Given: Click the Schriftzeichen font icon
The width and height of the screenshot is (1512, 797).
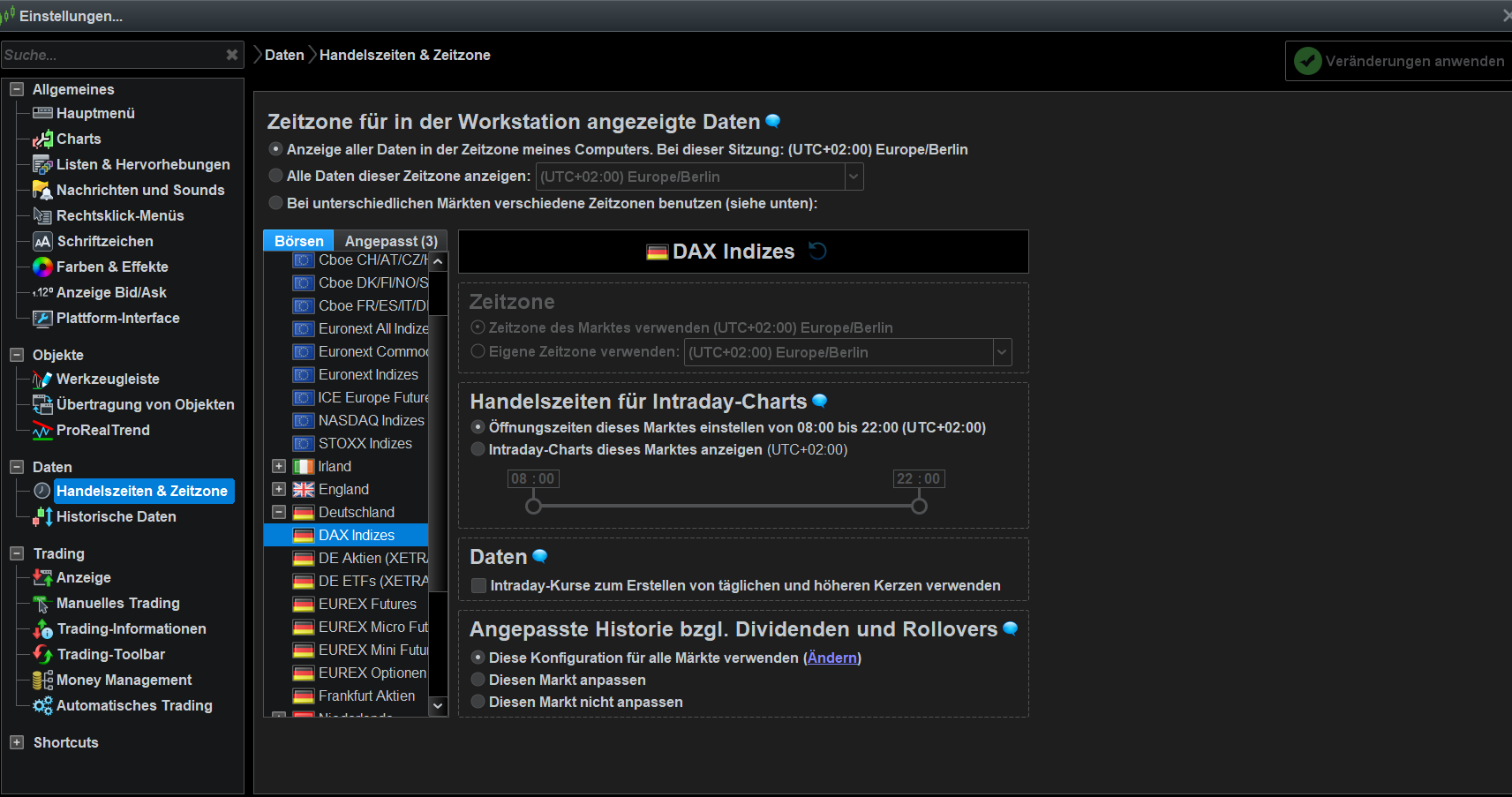Looking at the screenshot, I should [42, 241].
